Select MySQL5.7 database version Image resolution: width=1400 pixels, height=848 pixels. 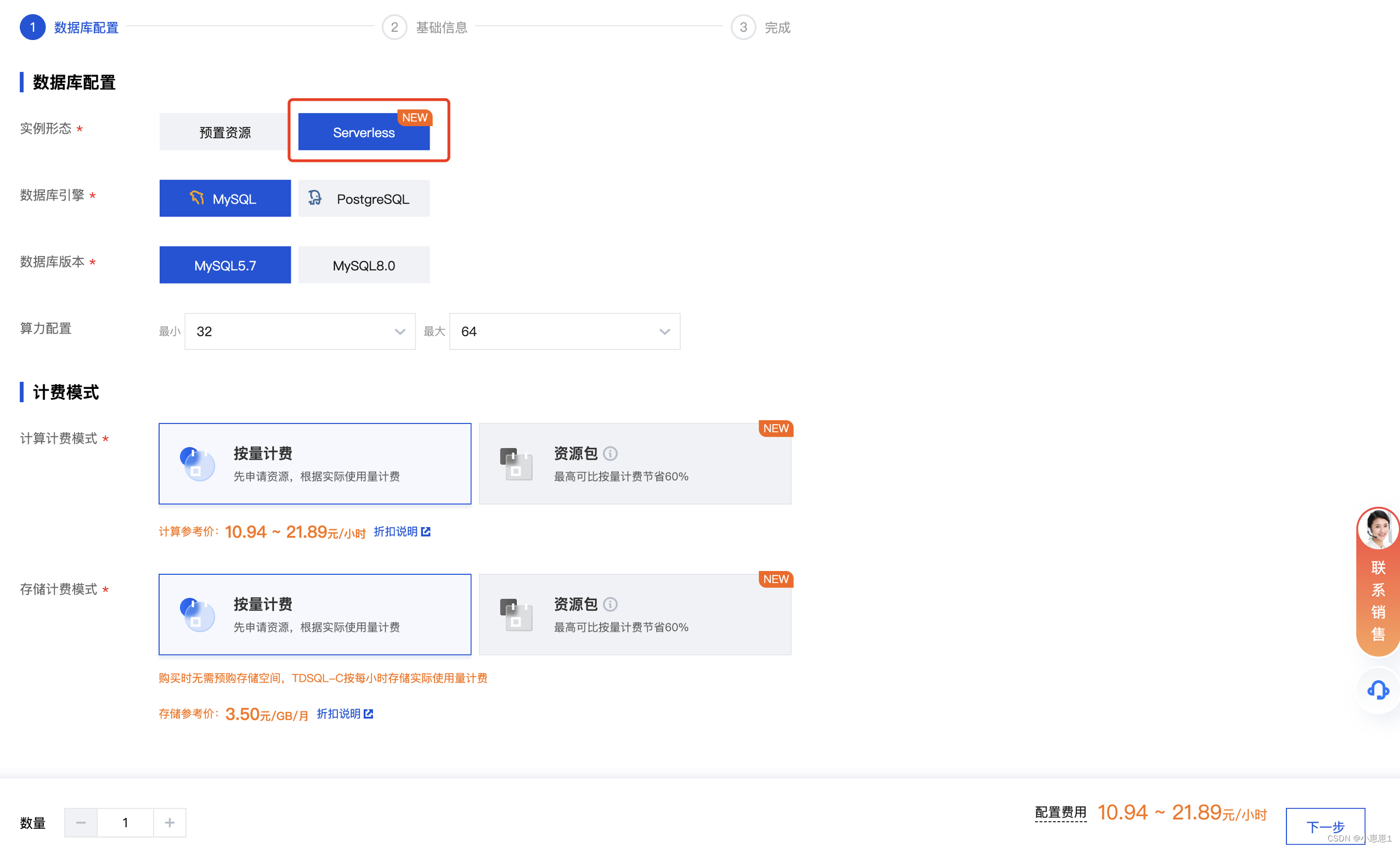(x=225, y=265)
